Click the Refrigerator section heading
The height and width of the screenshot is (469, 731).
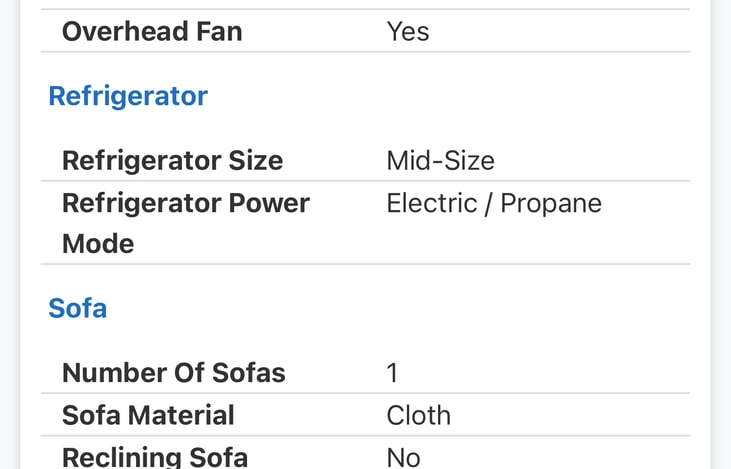click(128, 96)
